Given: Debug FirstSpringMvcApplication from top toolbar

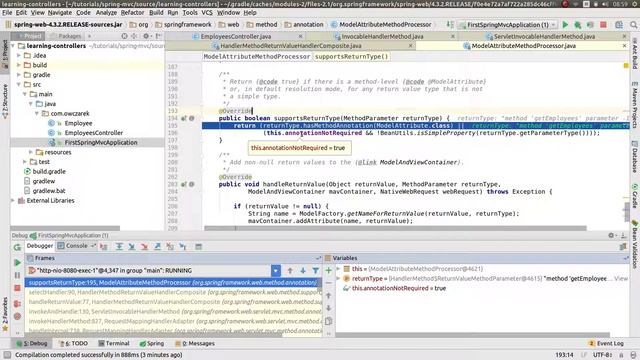Looking at the screenshot, I should coord(578,25).
